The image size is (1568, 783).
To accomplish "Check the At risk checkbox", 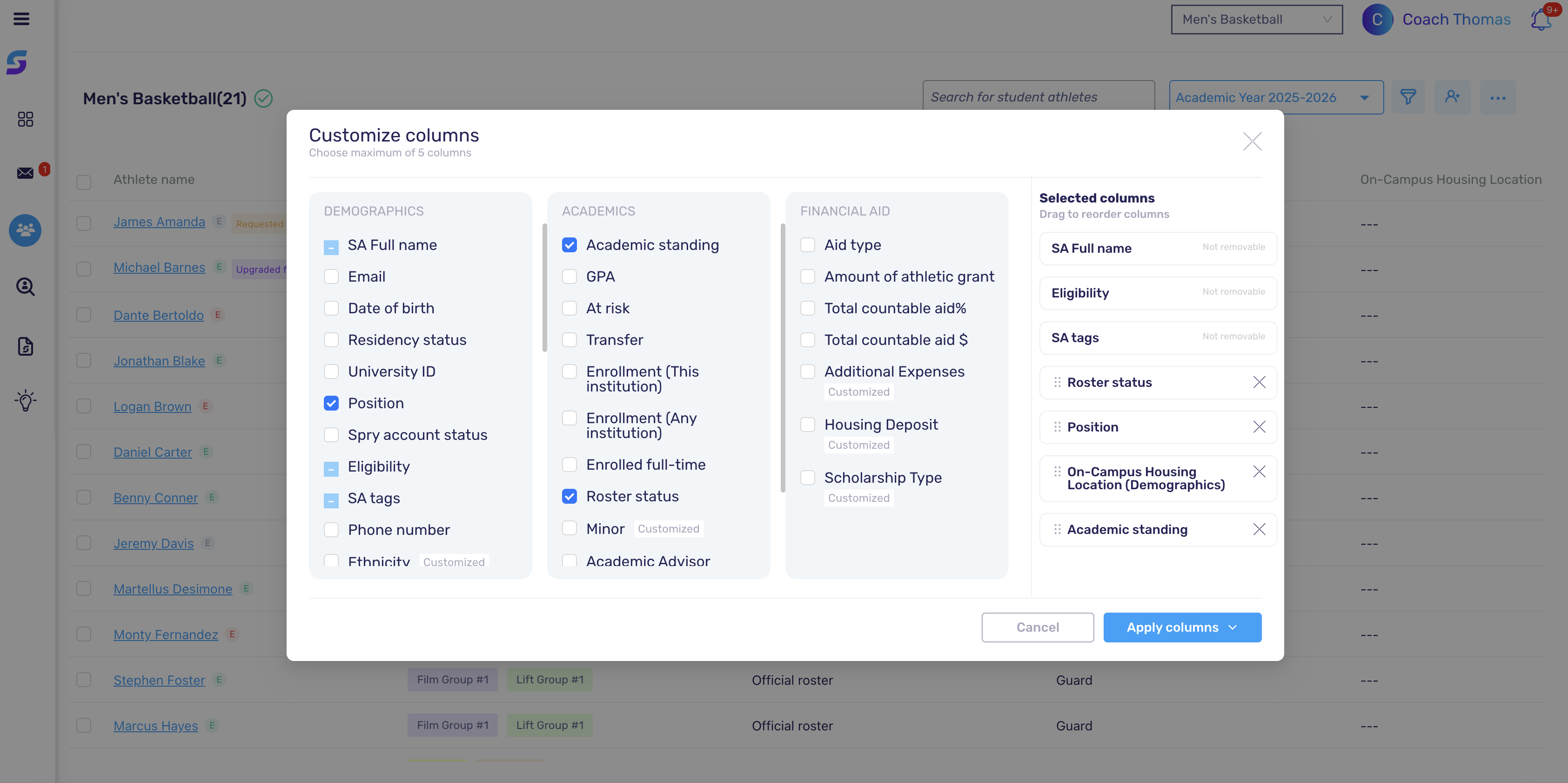I will click(x=569, y=308).
